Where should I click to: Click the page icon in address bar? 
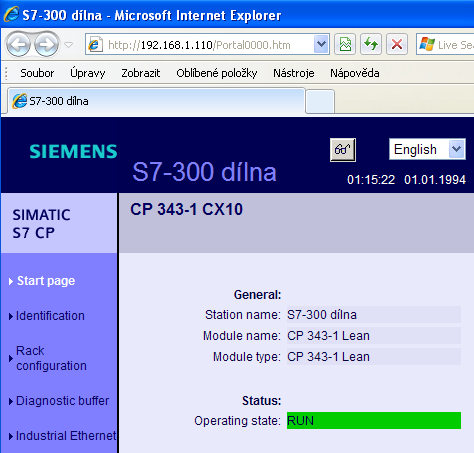pos(95,44)
